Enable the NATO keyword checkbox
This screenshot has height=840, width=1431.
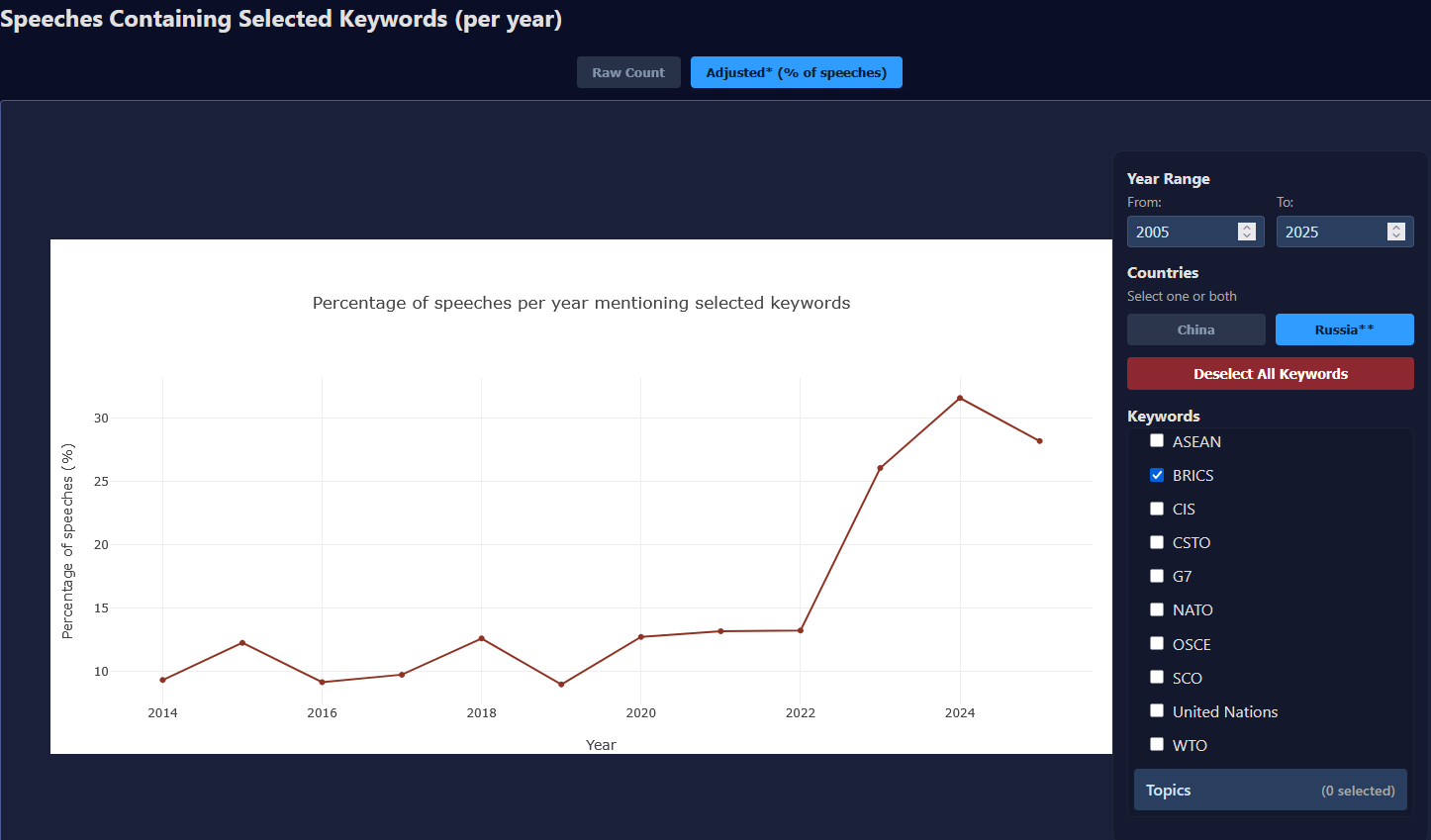point(1157,609)
